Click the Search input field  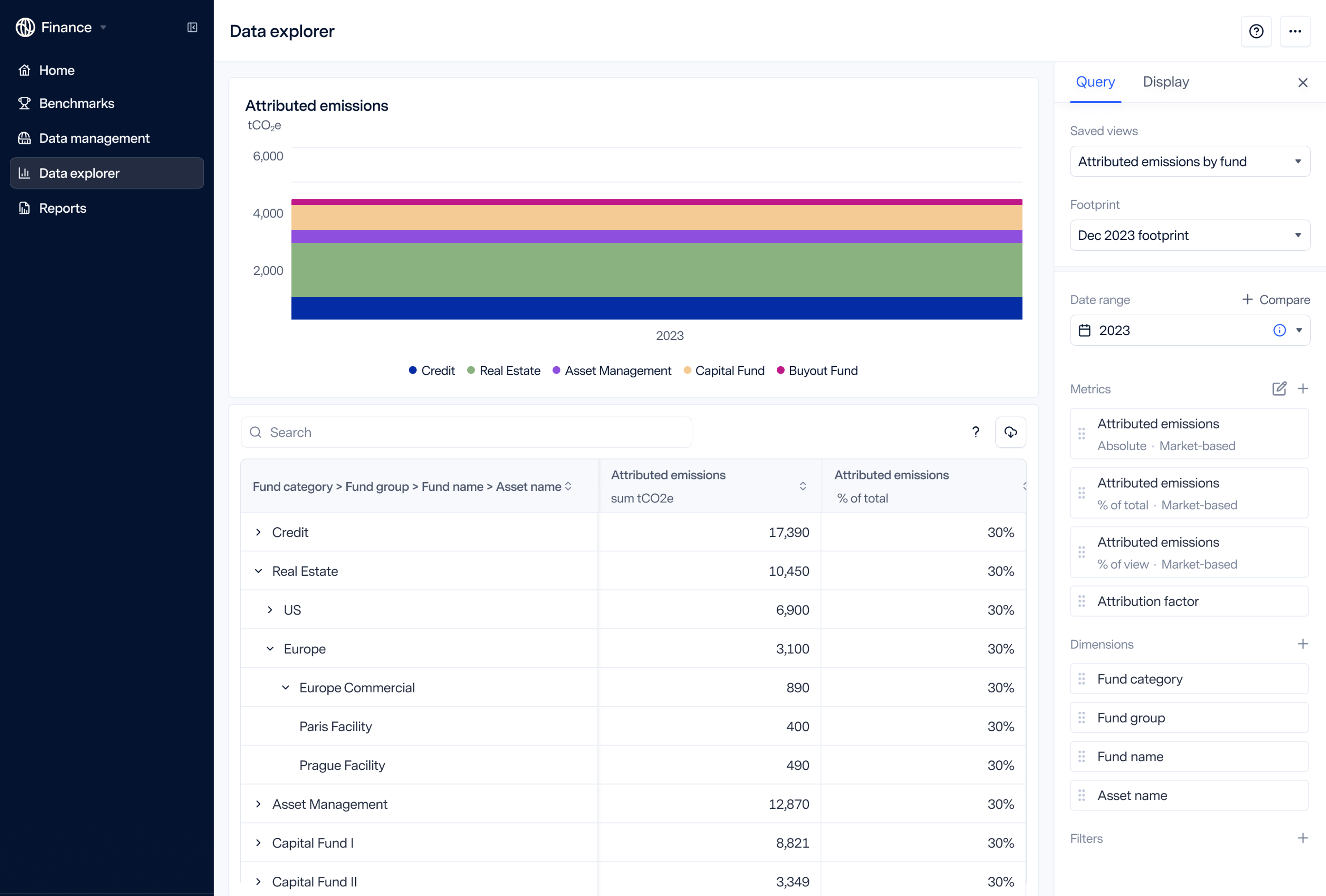[466, 432]
